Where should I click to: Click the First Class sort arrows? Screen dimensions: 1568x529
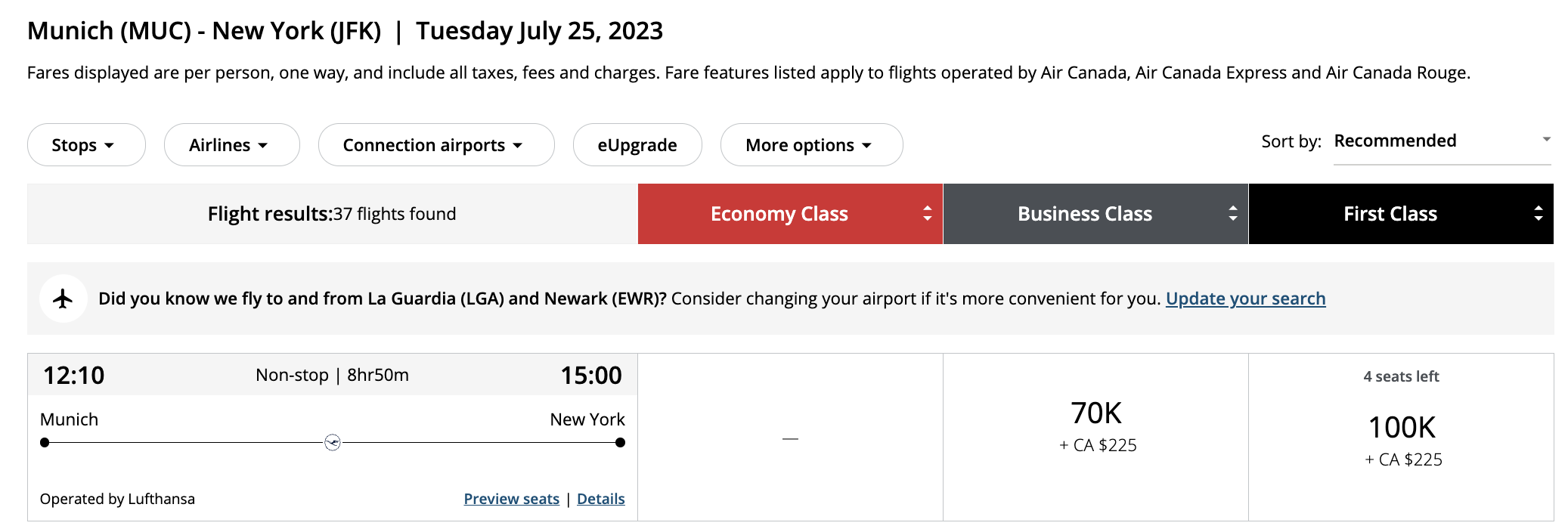point(1538,214)
